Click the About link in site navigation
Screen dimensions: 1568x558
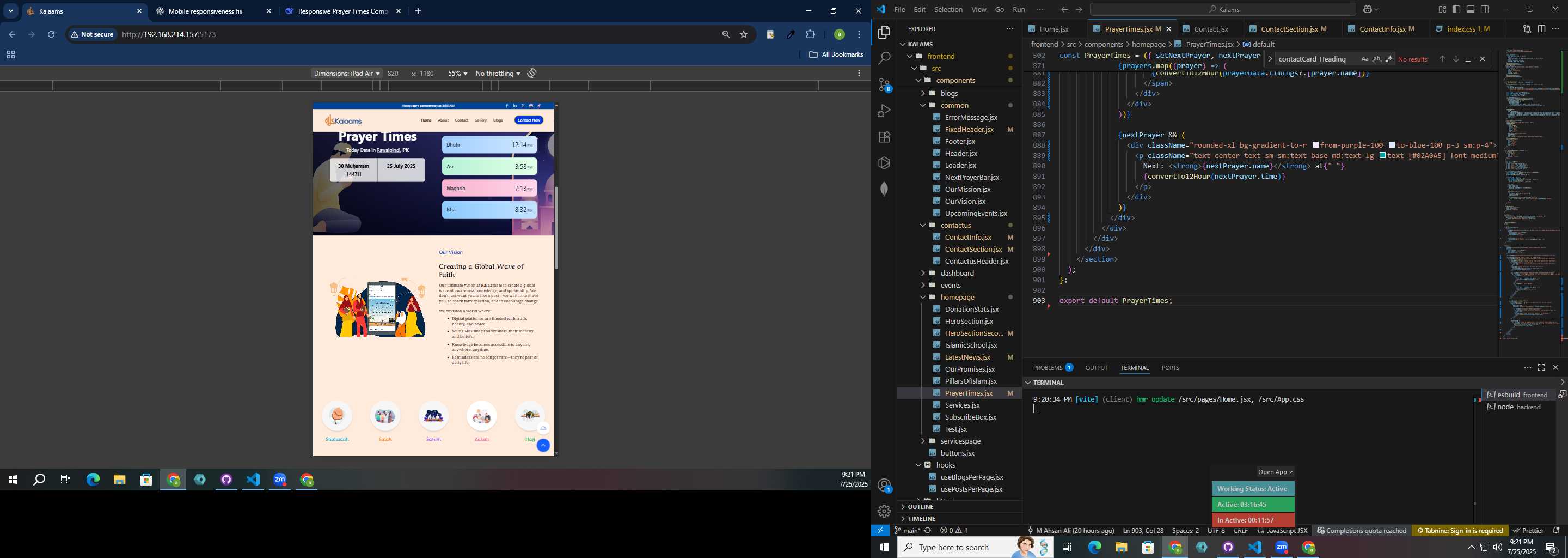(443, 120)
